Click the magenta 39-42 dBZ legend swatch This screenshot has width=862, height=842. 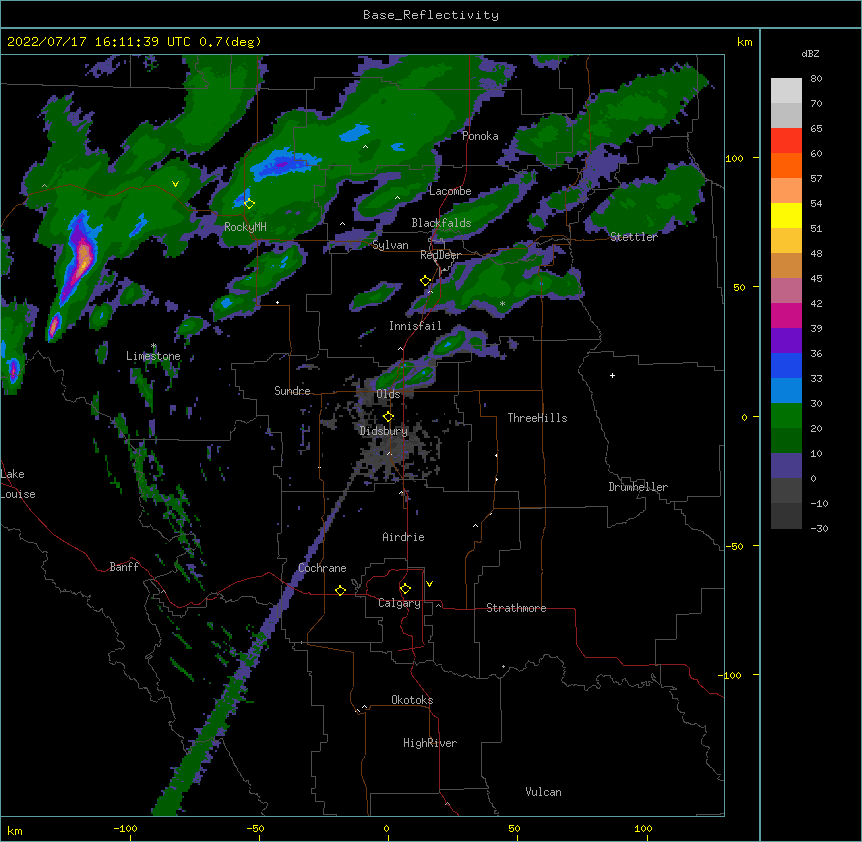pos(786,315)
